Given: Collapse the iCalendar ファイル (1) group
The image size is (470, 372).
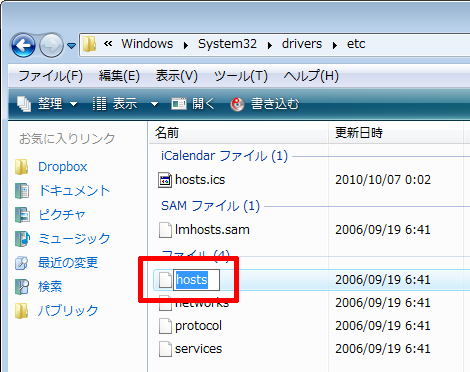Looking at the screenshot, I should click(224, 156).
